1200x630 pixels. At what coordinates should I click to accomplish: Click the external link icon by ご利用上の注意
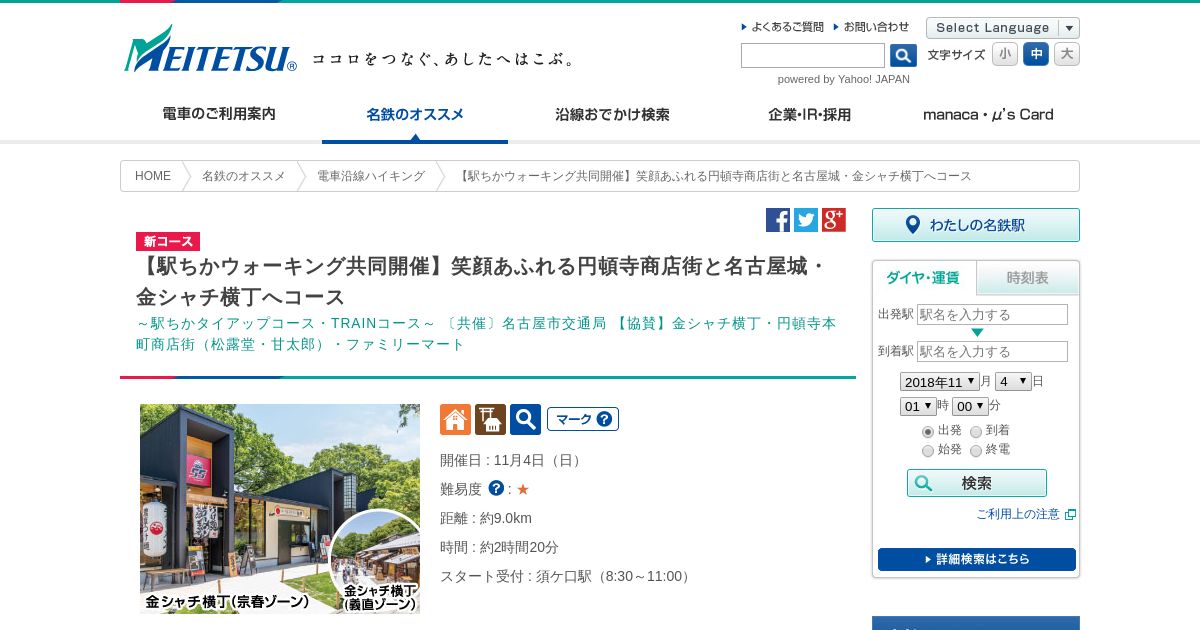[x=1070, y=514]
